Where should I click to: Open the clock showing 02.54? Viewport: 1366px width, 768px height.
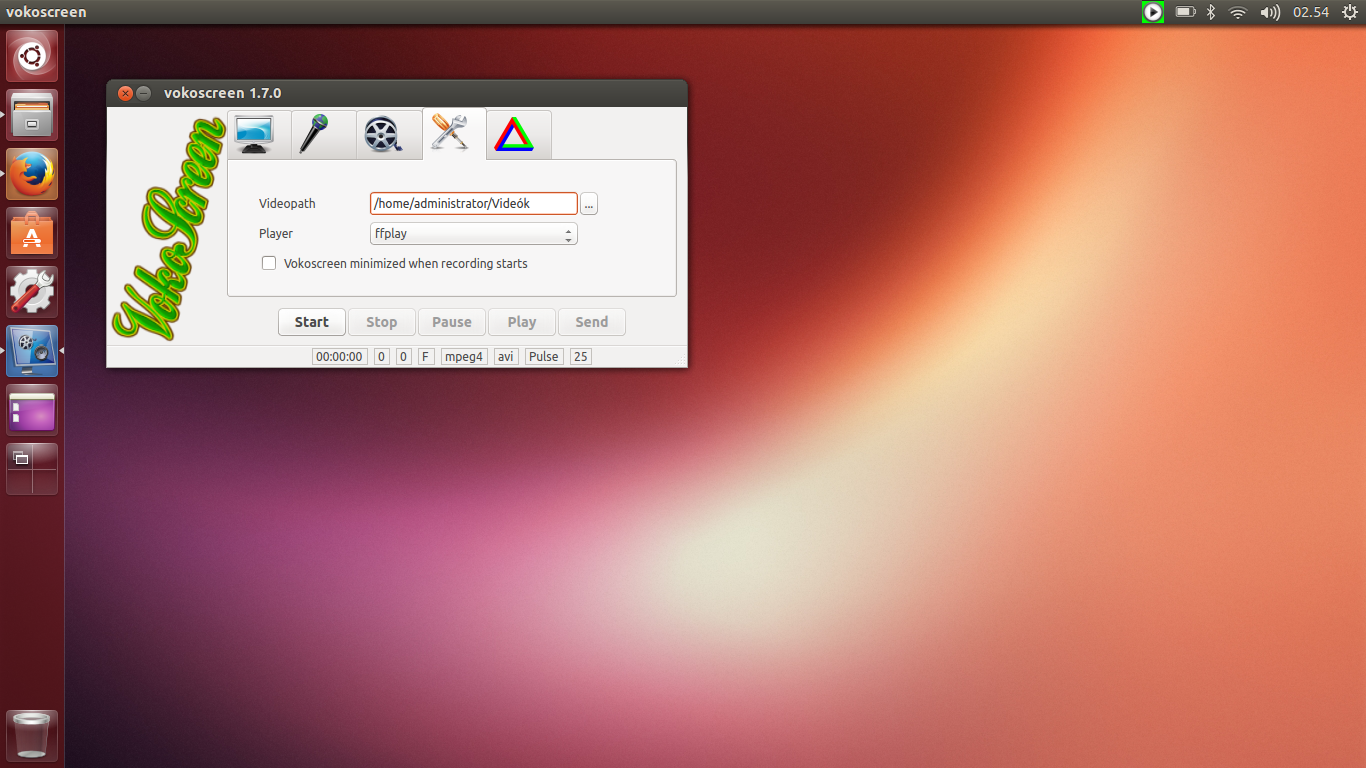tap(1311, 12)
